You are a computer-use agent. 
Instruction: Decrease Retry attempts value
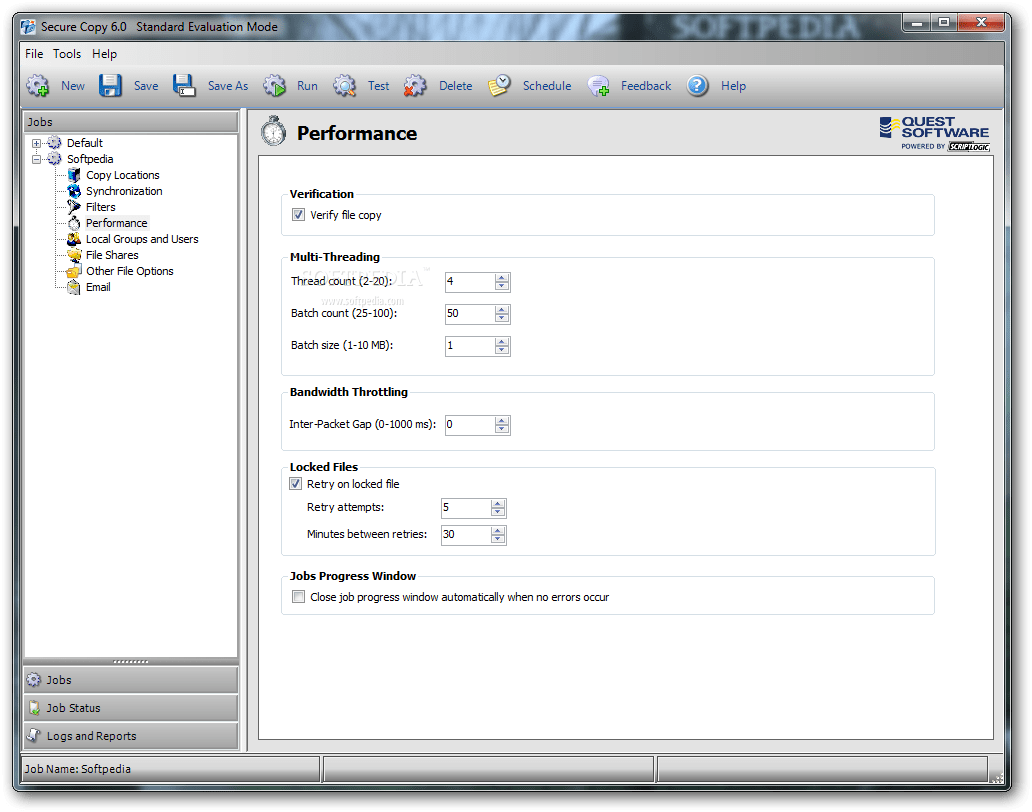click(x=497, y=511)
